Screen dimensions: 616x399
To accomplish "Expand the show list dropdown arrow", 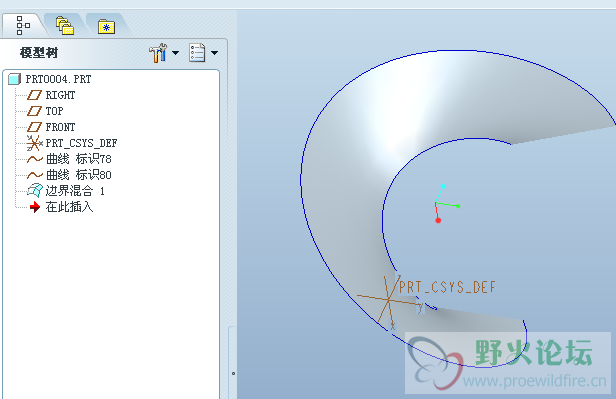I will 214,53.
